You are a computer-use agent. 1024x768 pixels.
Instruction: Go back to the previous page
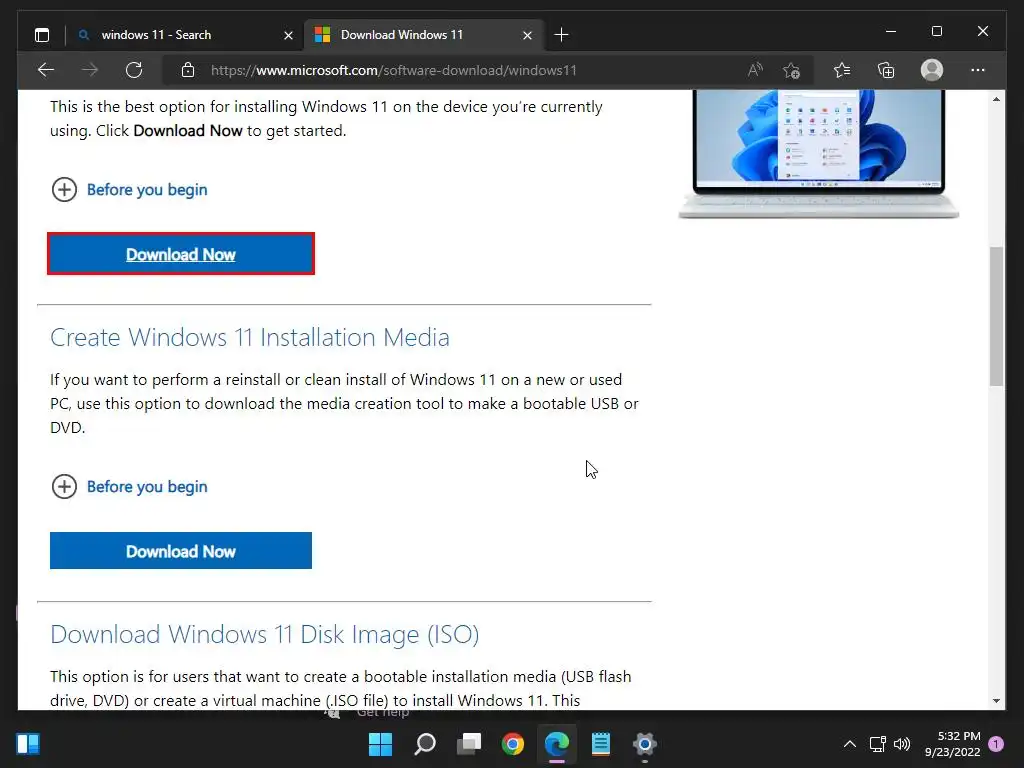click(x=46, y=70)
